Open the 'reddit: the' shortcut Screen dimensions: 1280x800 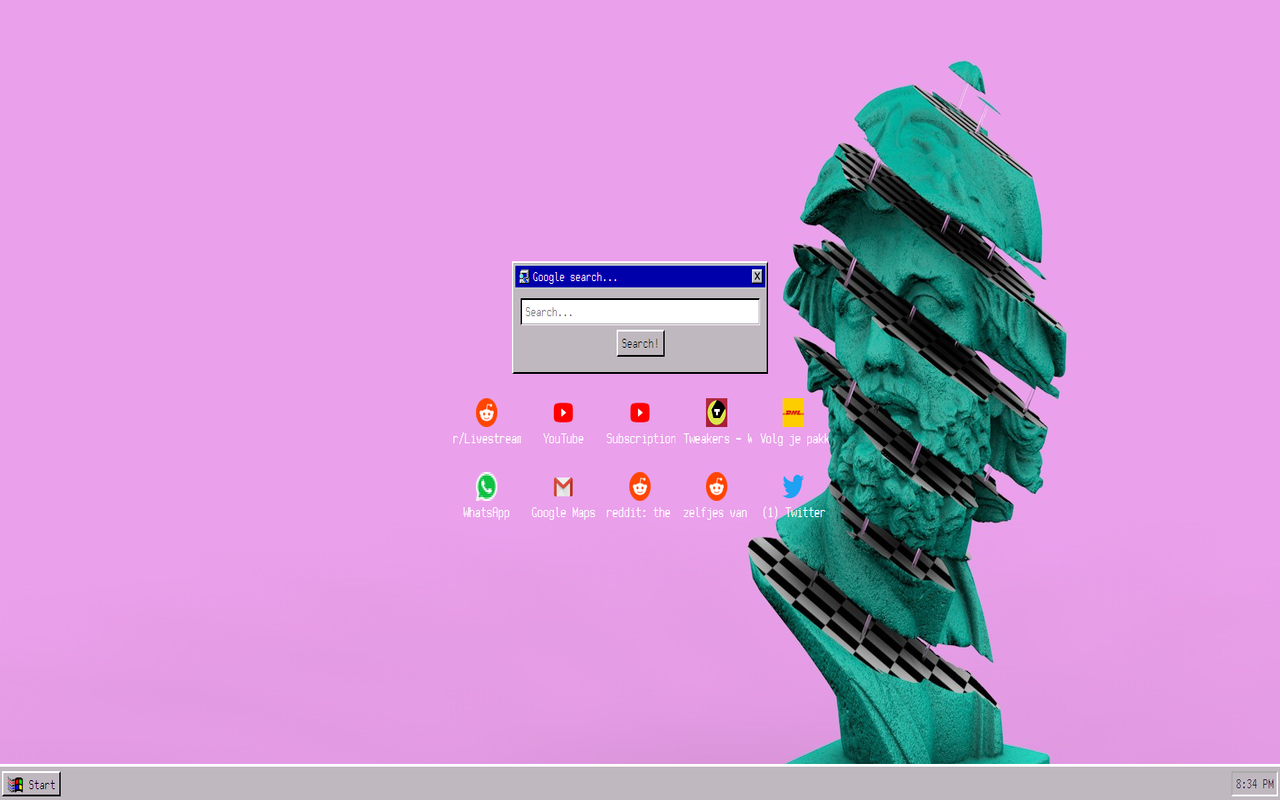pos(640,486)
